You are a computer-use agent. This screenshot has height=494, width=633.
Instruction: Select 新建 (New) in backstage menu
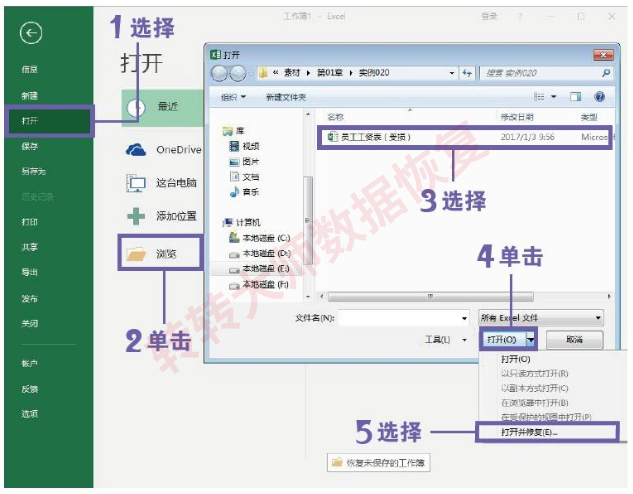30,96
